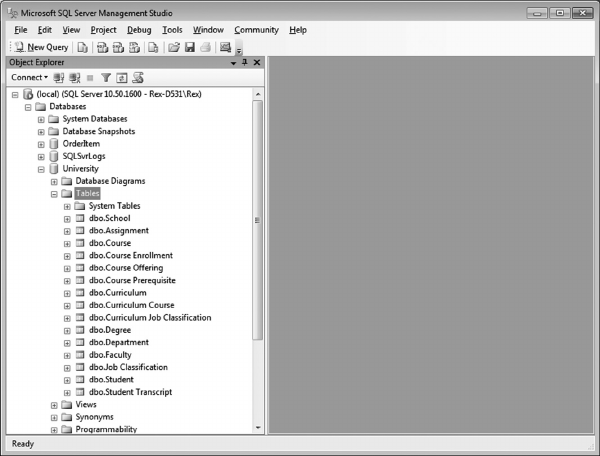The height and width of the screenshot is (456, 600).
Task: Select the dbo.Assignment table icon
Action: [80, 231]
